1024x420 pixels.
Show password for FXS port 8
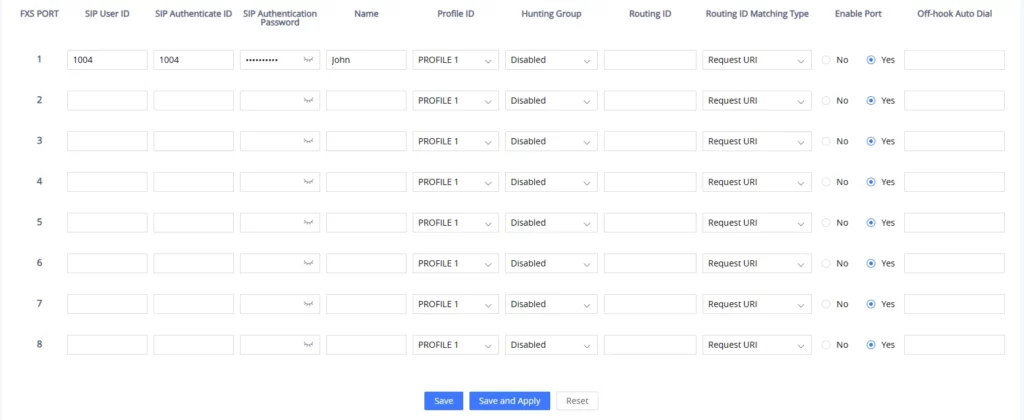pos(309,345)
